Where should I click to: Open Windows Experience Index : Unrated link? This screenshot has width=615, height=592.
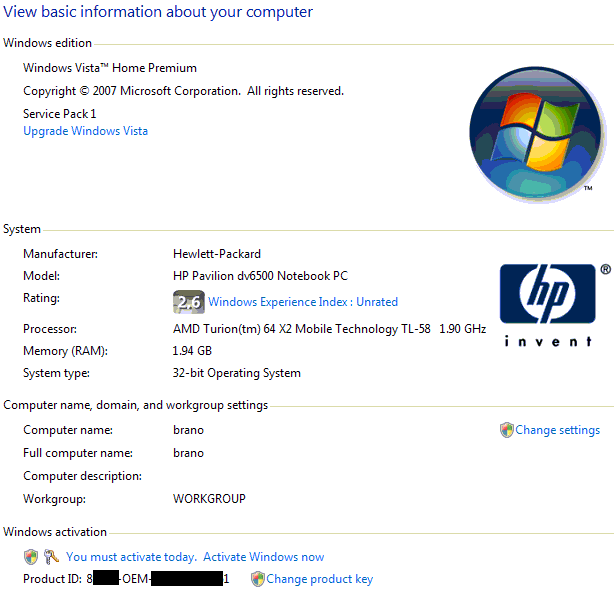[303, 302]
